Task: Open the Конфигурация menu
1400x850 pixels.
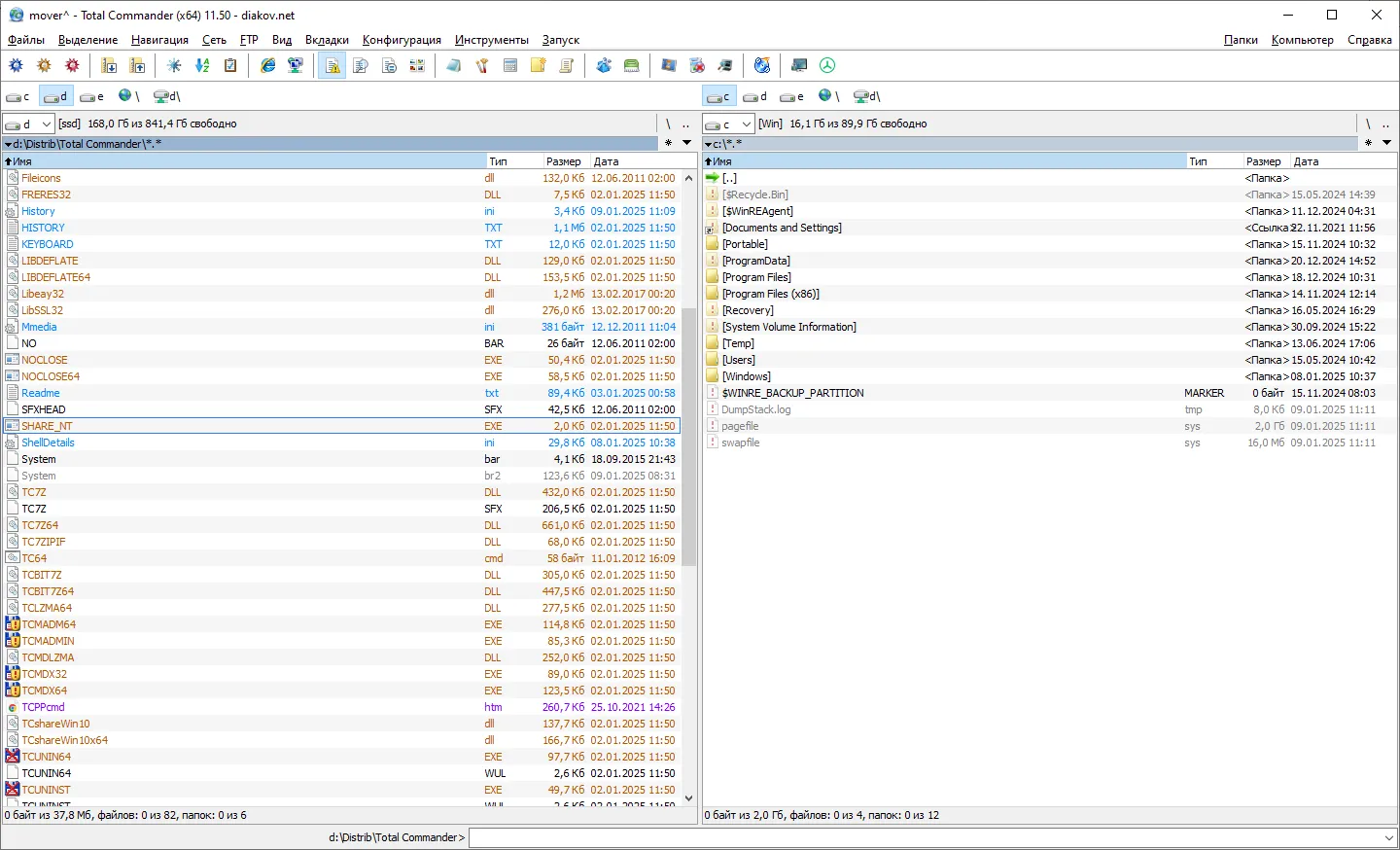Action: [x=402, y=40]
